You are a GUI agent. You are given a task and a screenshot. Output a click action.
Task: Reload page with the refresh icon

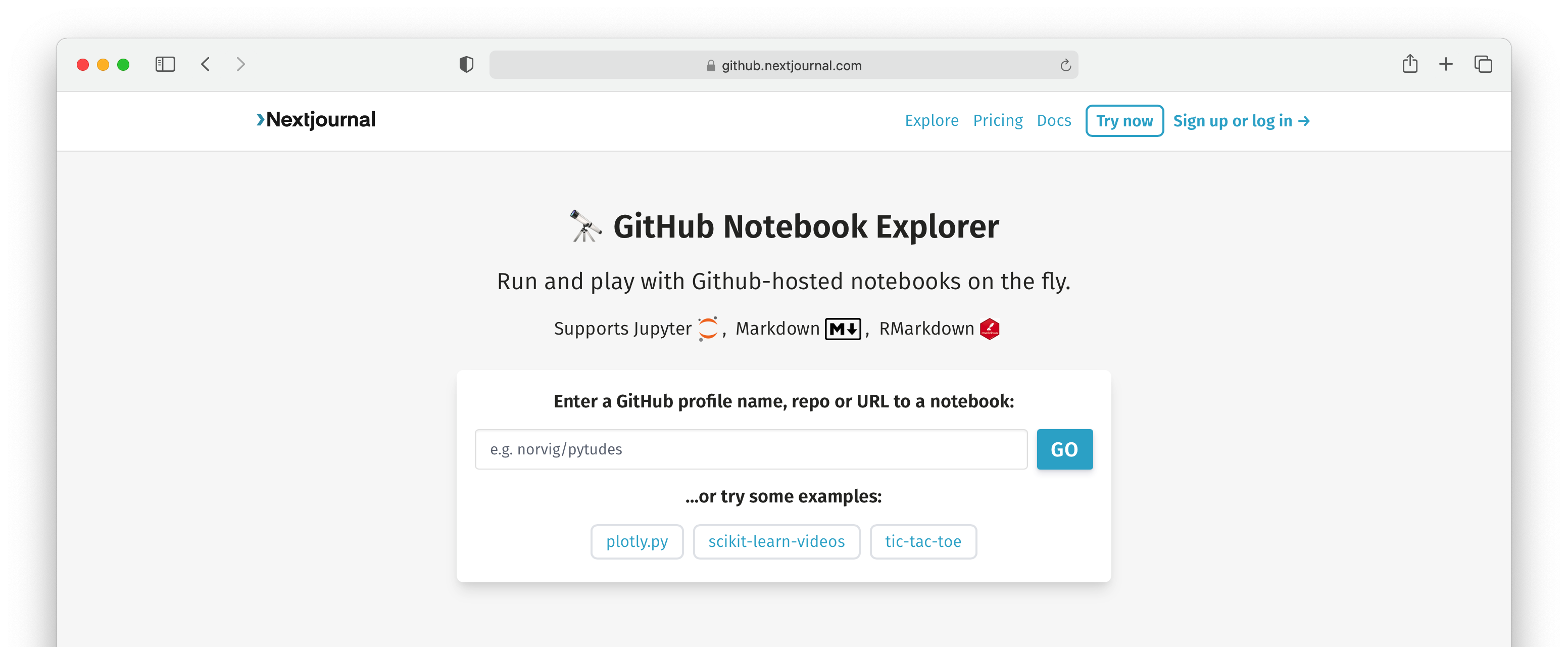(1065, 65)
